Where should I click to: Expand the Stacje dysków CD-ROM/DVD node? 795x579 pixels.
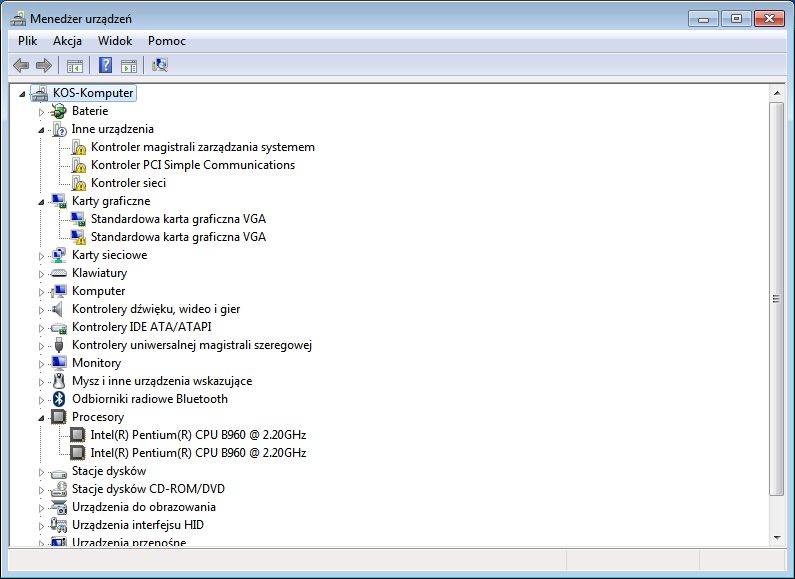(x=42, y=489)
